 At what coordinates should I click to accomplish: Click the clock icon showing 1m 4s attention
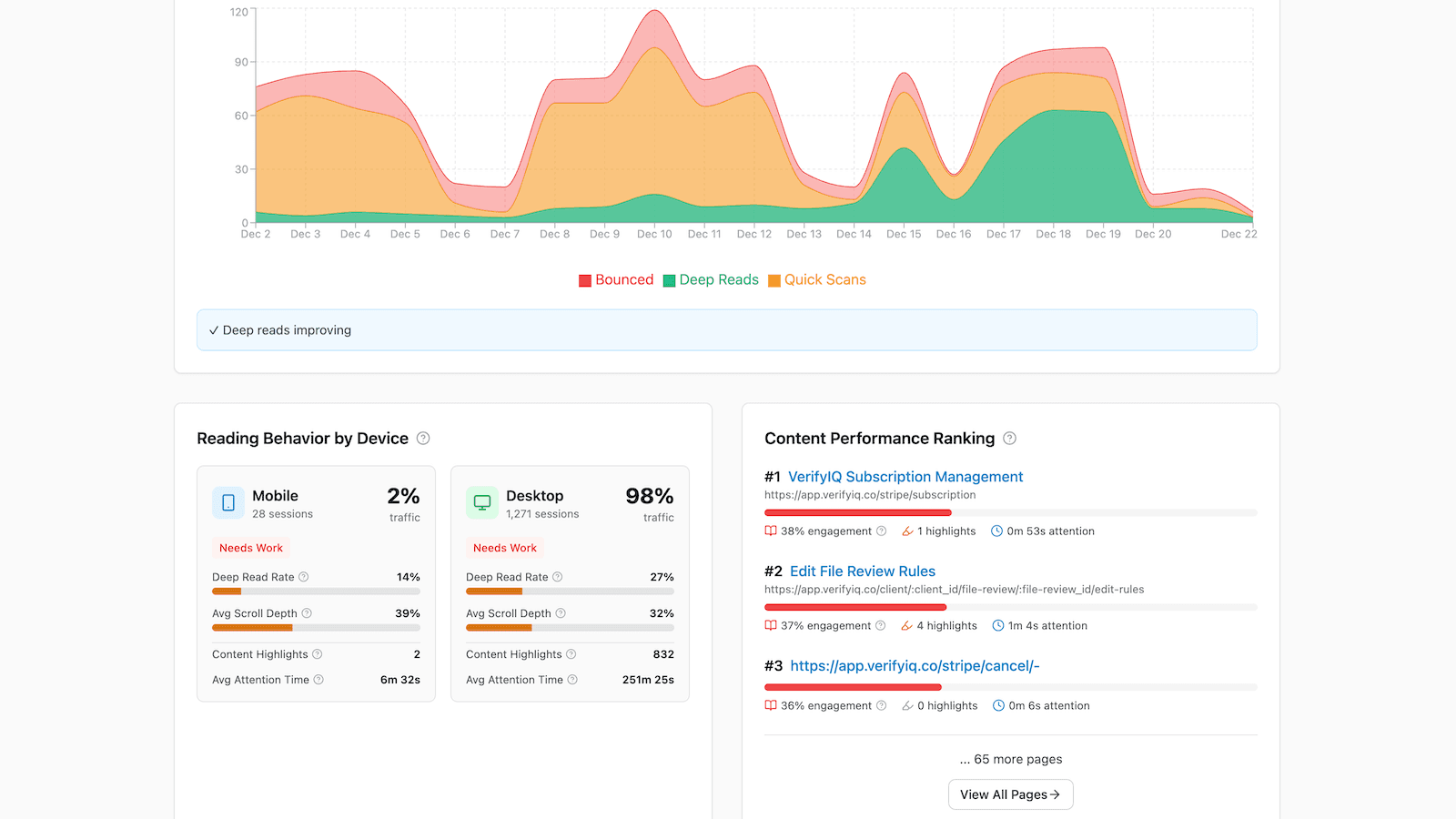[x=997, y=625]
